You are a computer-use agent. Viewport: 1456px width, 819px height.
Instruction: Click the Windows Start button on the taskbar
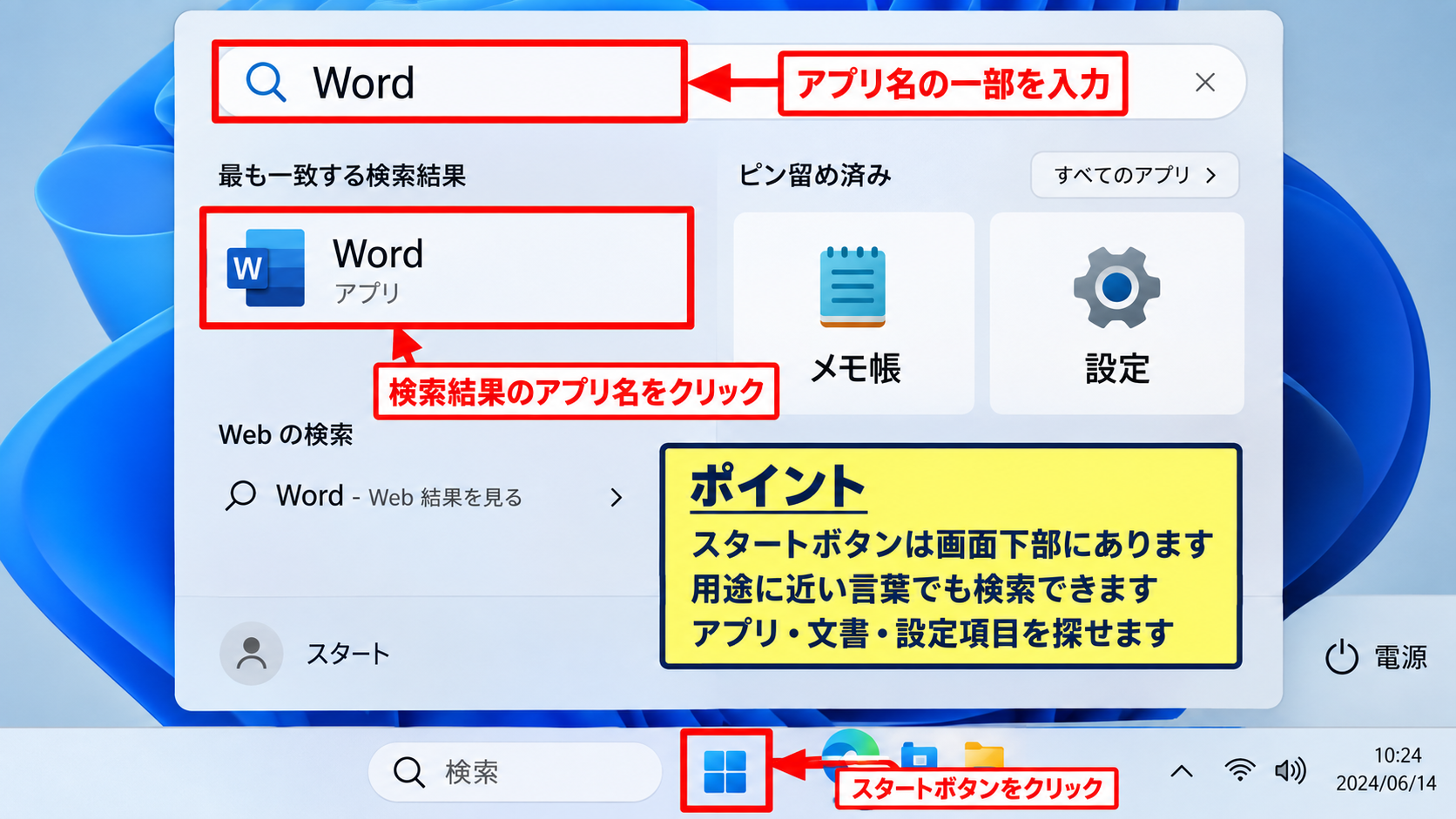(725, 771)
